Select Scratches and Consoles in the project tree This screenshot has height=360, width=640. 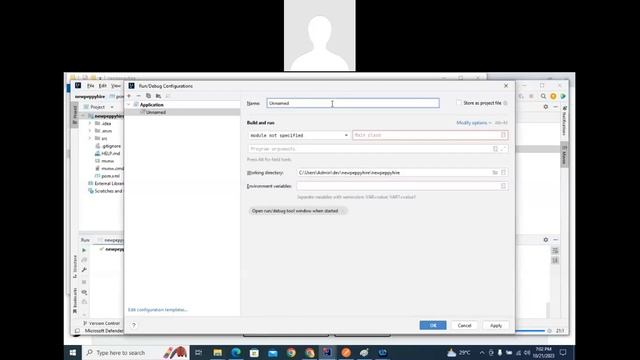click(105, 191)
